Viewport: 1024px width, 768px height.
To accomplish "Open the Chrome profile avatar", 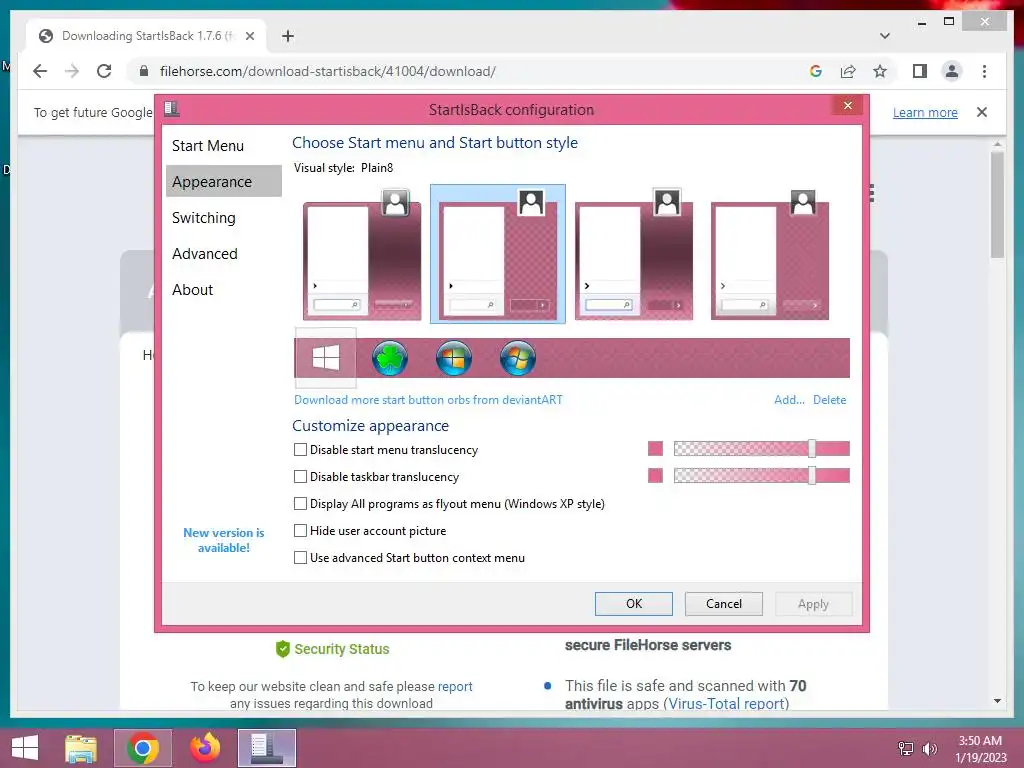I will click(x=952, y=71).
